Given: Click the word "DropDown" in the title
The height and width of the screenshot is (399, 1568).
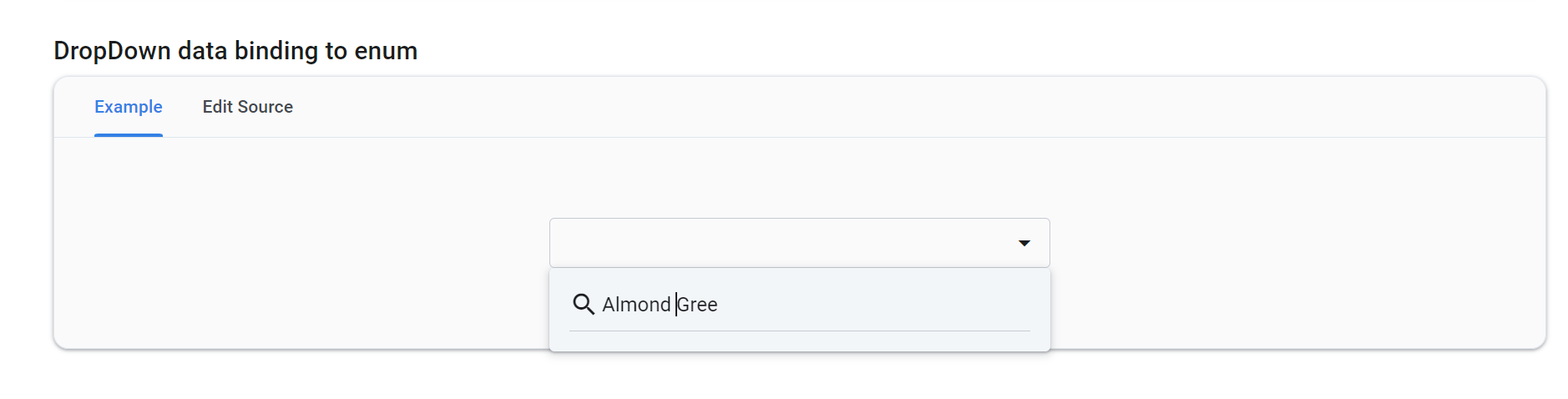Looking at the screenshot, I should 112,51.
